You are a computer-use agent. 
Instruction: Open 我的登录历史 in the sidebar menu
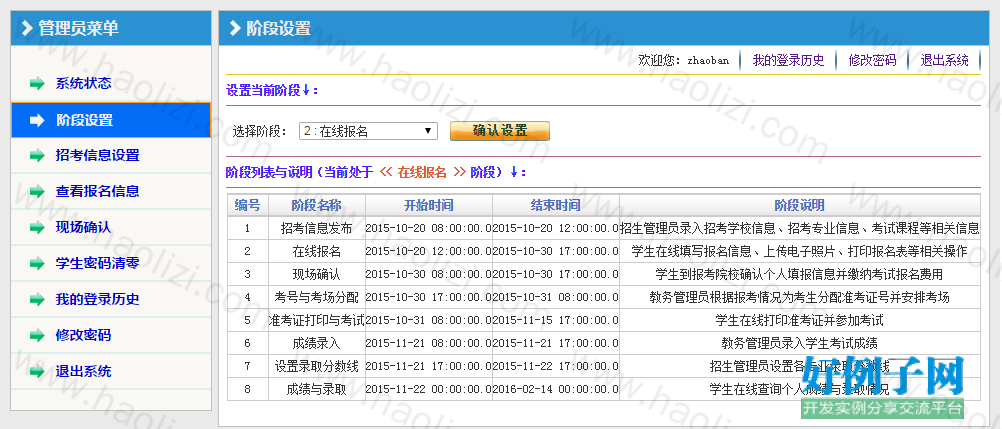(x=97, y=299)
